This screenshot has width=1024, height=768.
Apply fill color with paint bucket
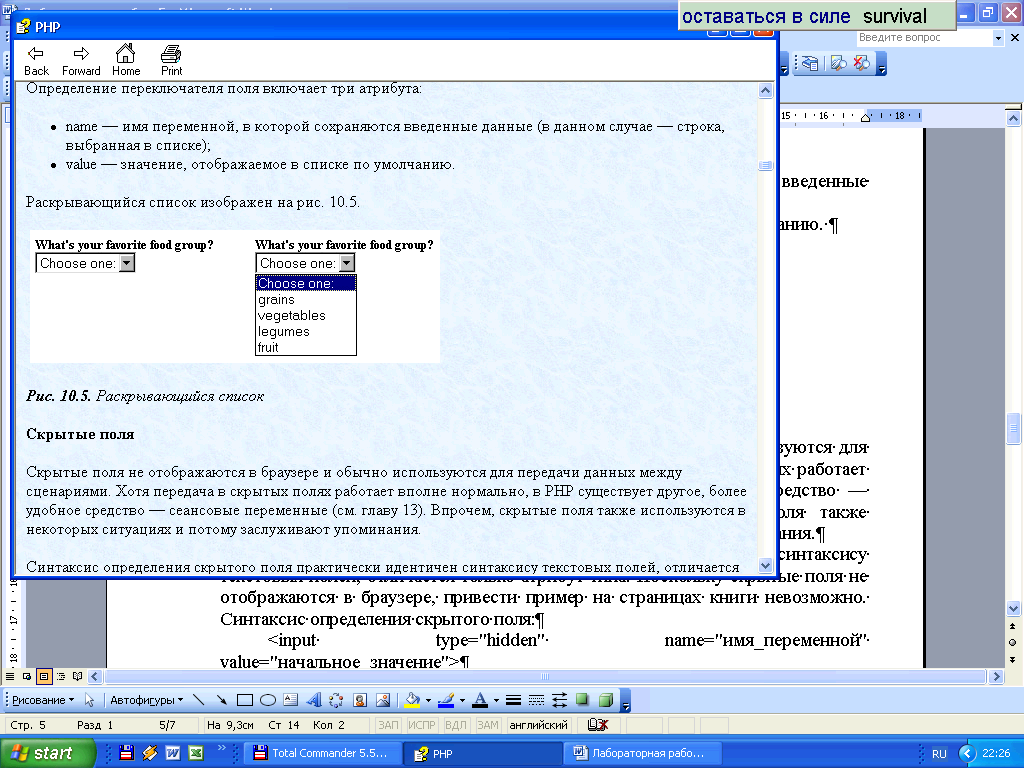click(412, 700)
